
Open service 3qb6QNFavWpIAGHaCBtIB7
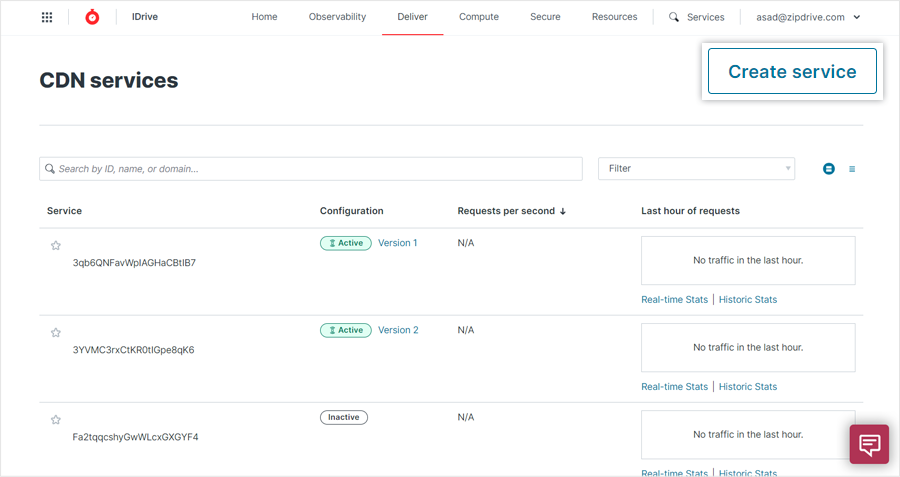pos(134,263)
